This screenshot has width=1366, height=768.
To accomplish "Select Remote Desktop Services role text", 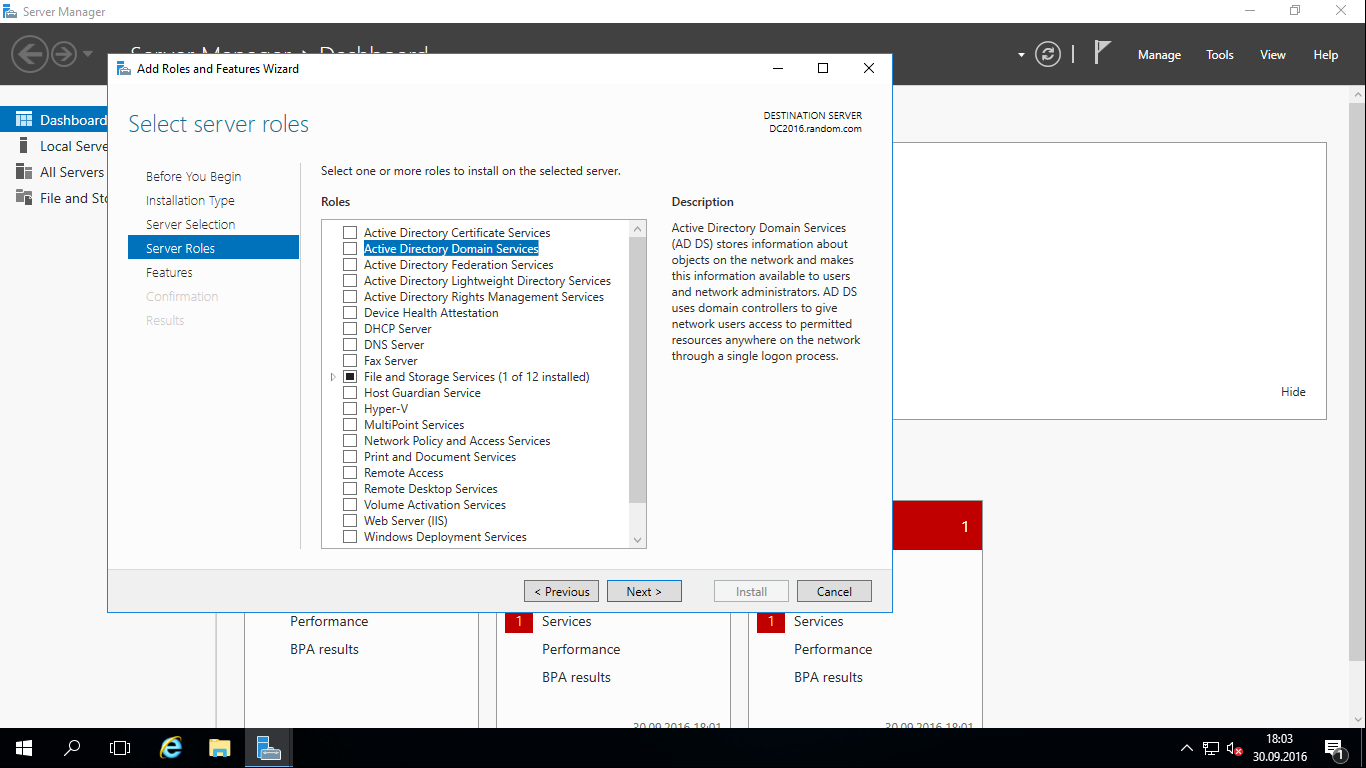I will (x=431, y=489).
